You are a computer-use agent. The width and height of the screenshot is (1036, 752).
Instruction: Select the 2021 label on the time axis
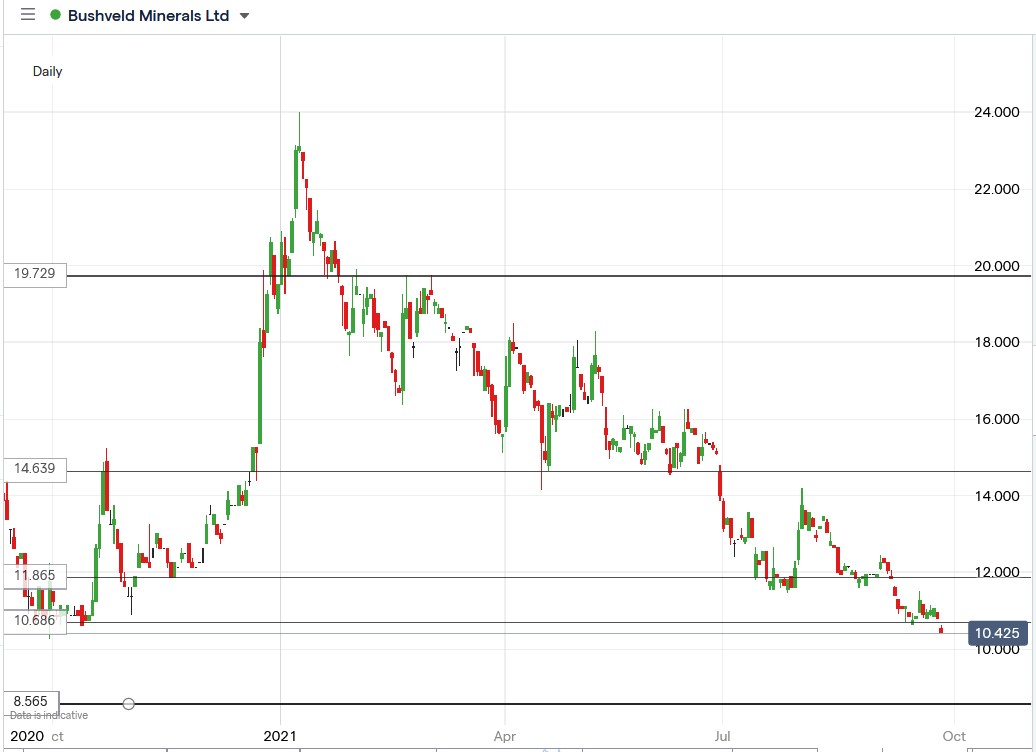click(x=281, y=735)
